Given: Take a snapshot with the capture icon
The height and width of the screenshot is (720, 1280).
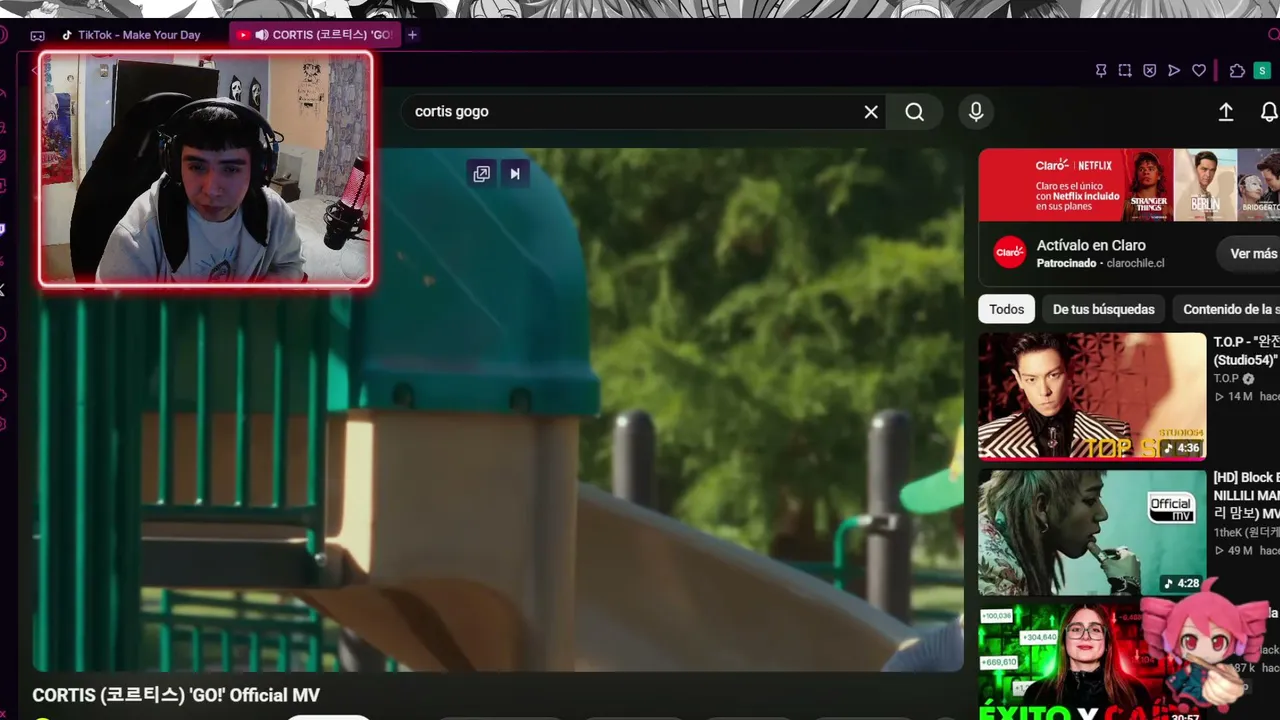Looking at the screenshot, I should (x=1125, y=71).
